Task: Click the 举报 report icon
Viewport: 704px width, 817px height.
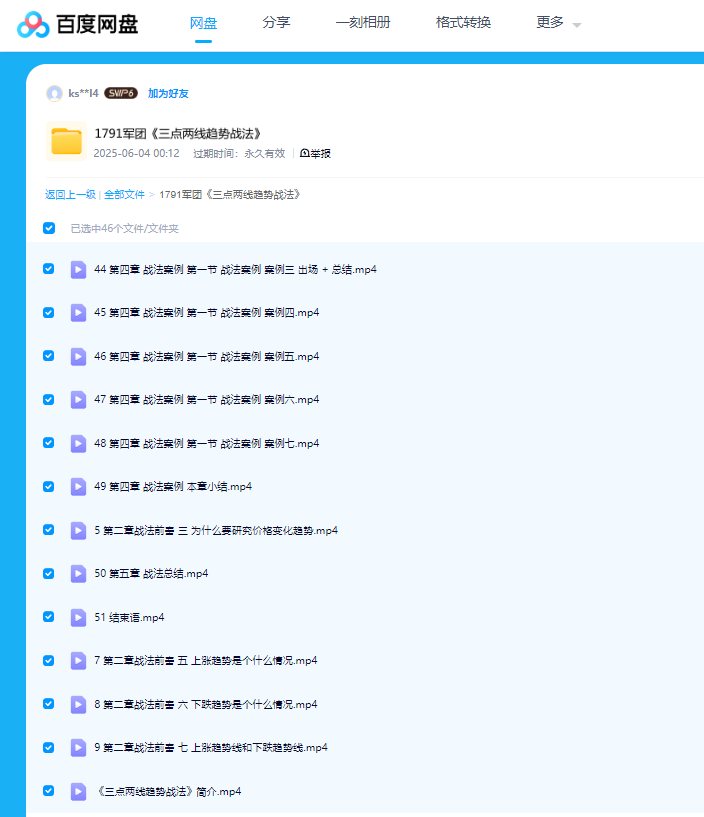Action: tap(315, 153)
